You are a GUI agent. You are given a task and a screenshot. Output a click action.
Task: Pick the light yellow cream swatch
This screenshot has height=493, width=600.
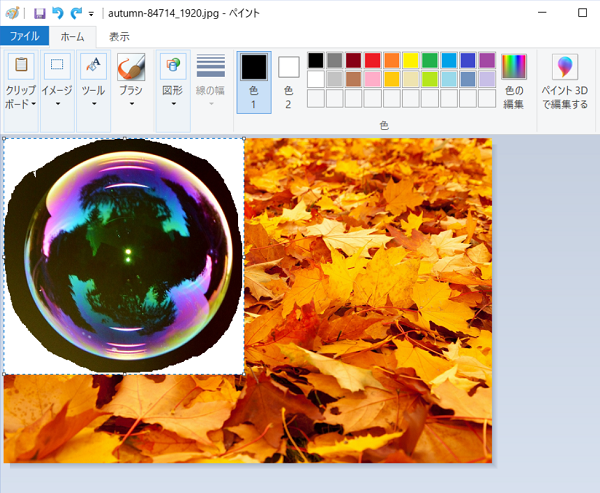click(411, 79)
